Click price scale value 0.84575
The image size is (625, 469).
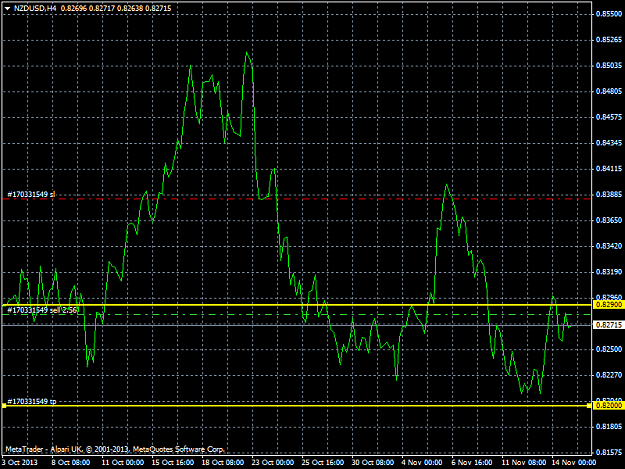coord(609,117)
